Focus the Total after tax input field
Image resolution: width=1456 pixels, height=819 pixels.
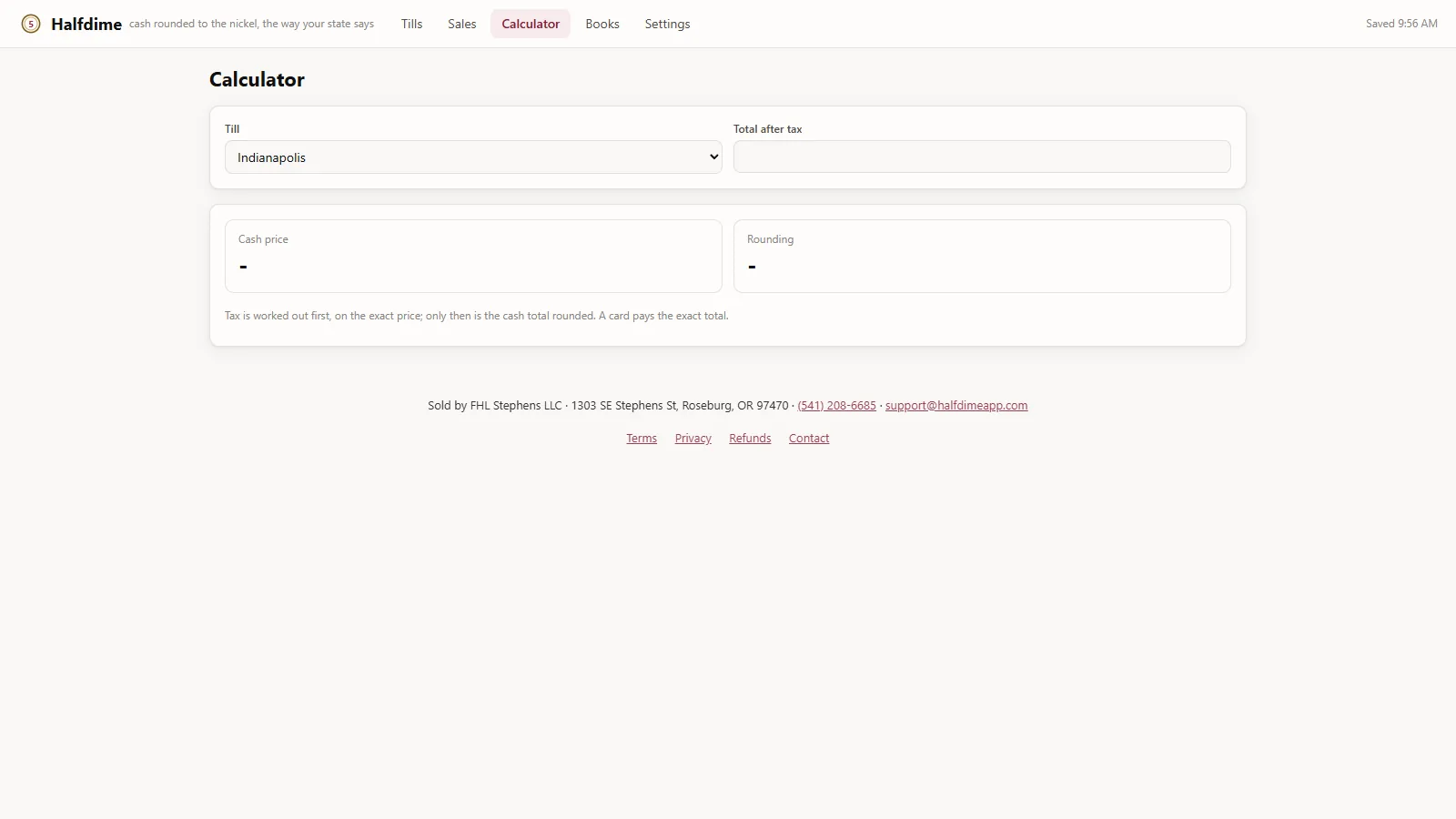click(x=982, y=157)
